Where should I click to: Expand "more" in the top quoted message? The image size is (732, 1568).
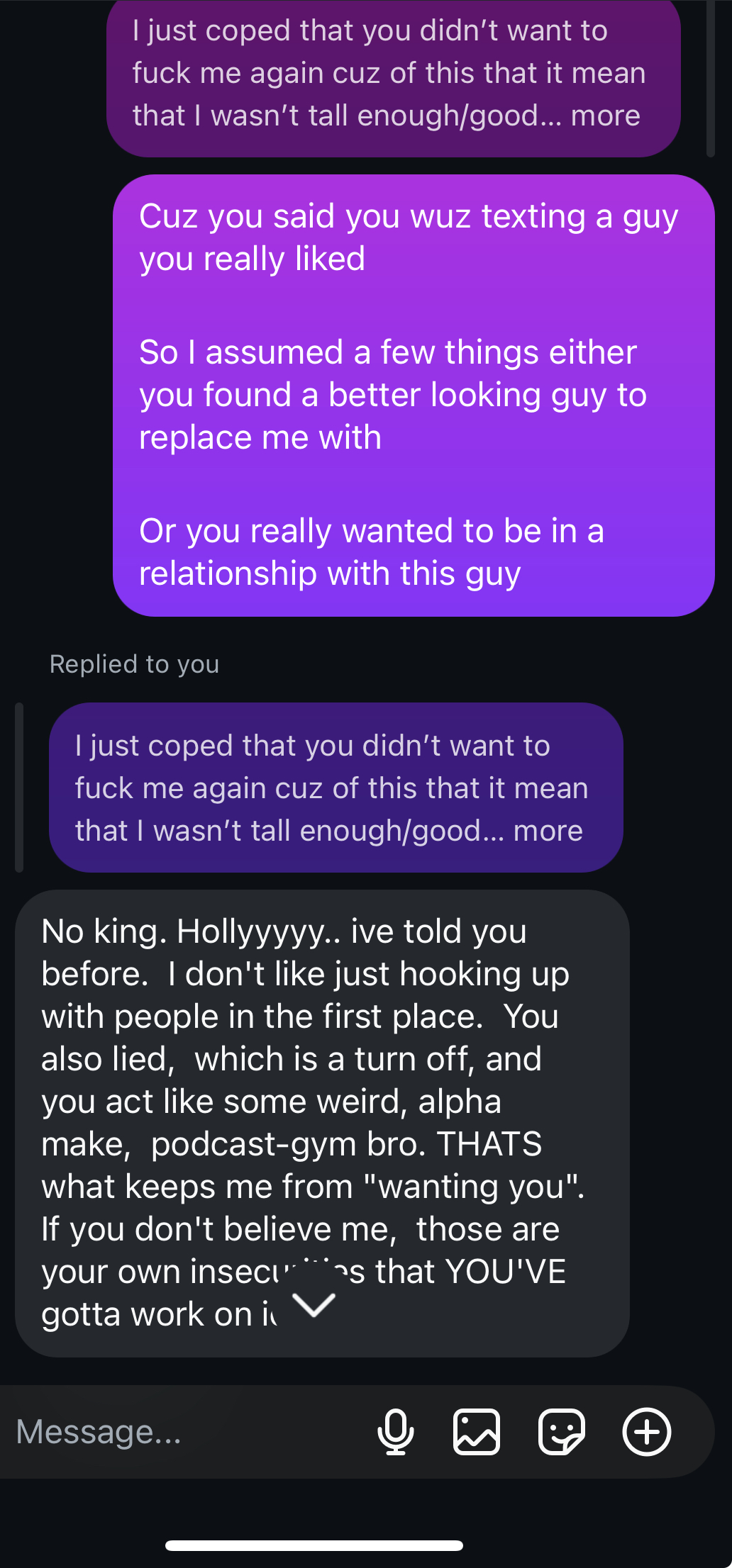coord(606,115)
